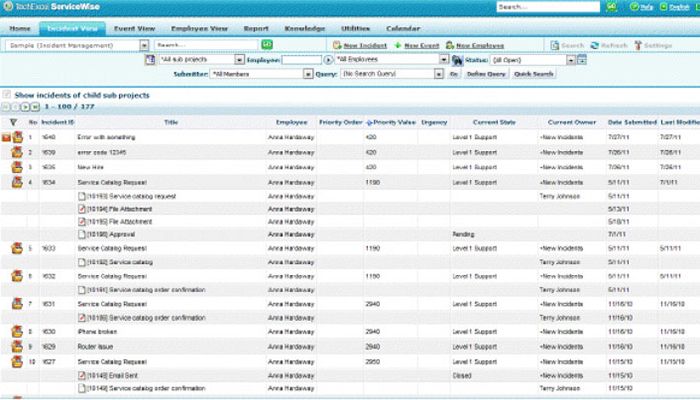Click the incident icon for incident 1632
Screen dimensions: 700x400
17,276
